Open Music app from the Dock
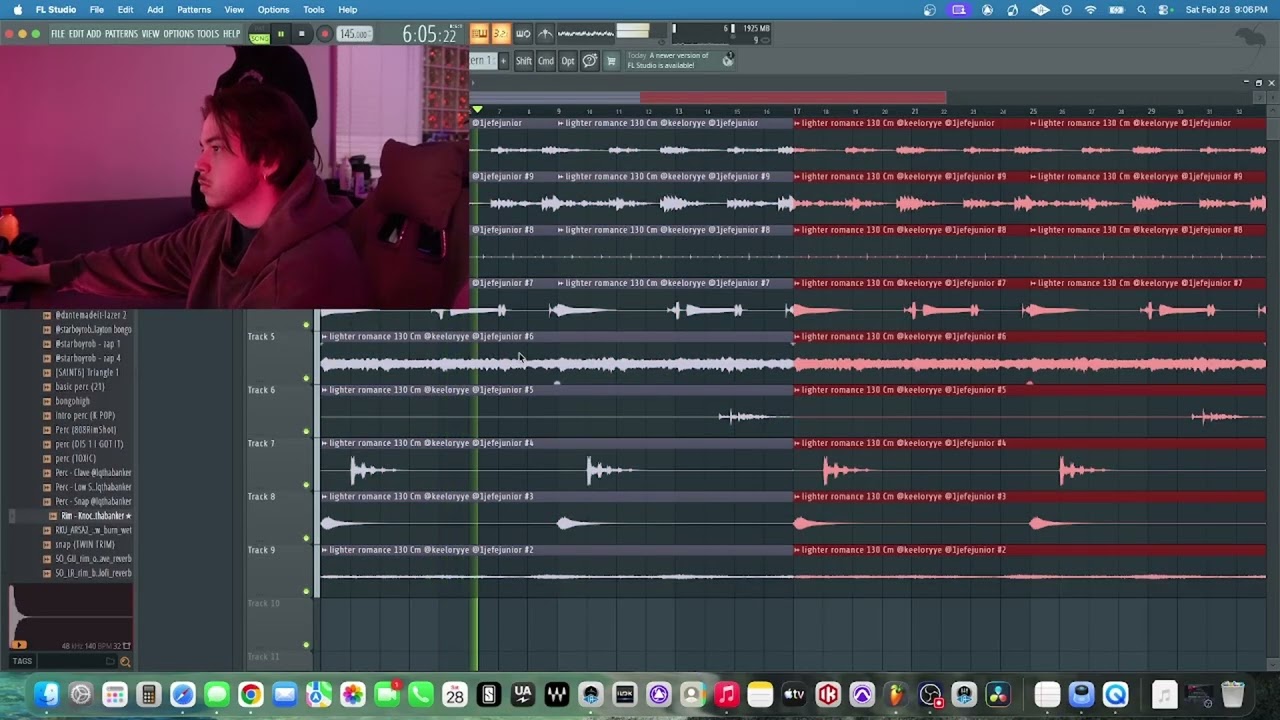1280x720 pixels. tap(726, 695)
